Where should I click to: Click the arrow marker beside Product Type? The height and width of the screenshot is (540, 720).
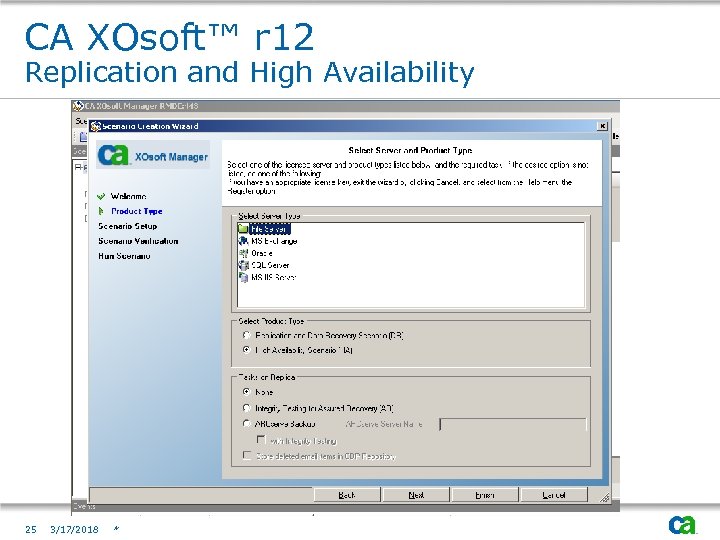tap(101, 211)
